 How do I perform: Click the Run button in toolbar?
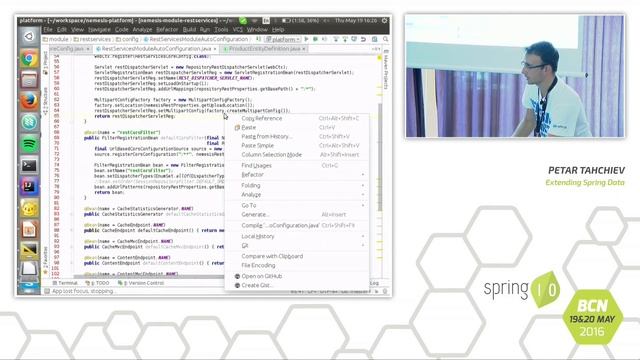(x=307, y=39)
